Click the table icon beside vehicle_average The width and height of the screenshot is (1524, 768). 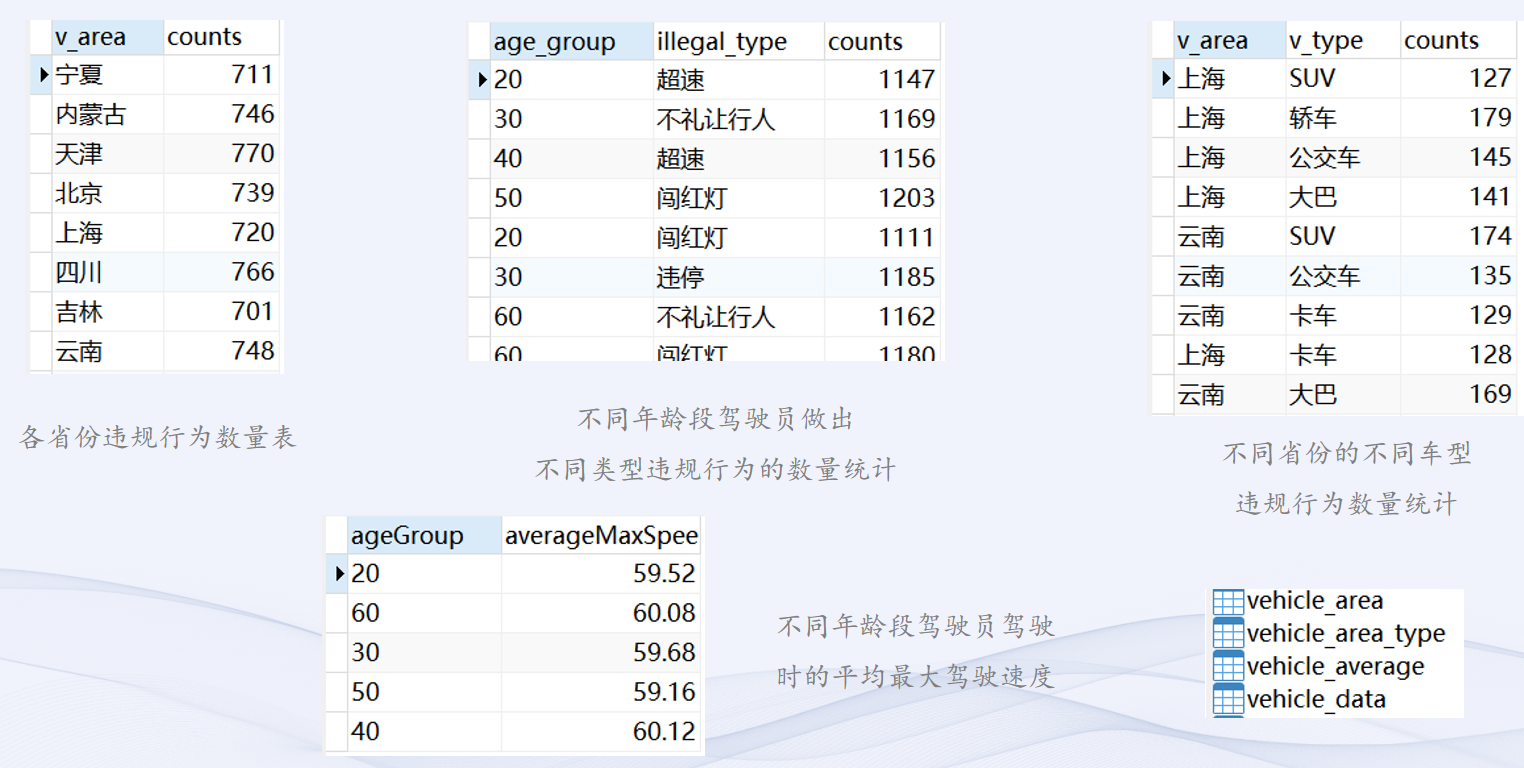[1228, 666]
